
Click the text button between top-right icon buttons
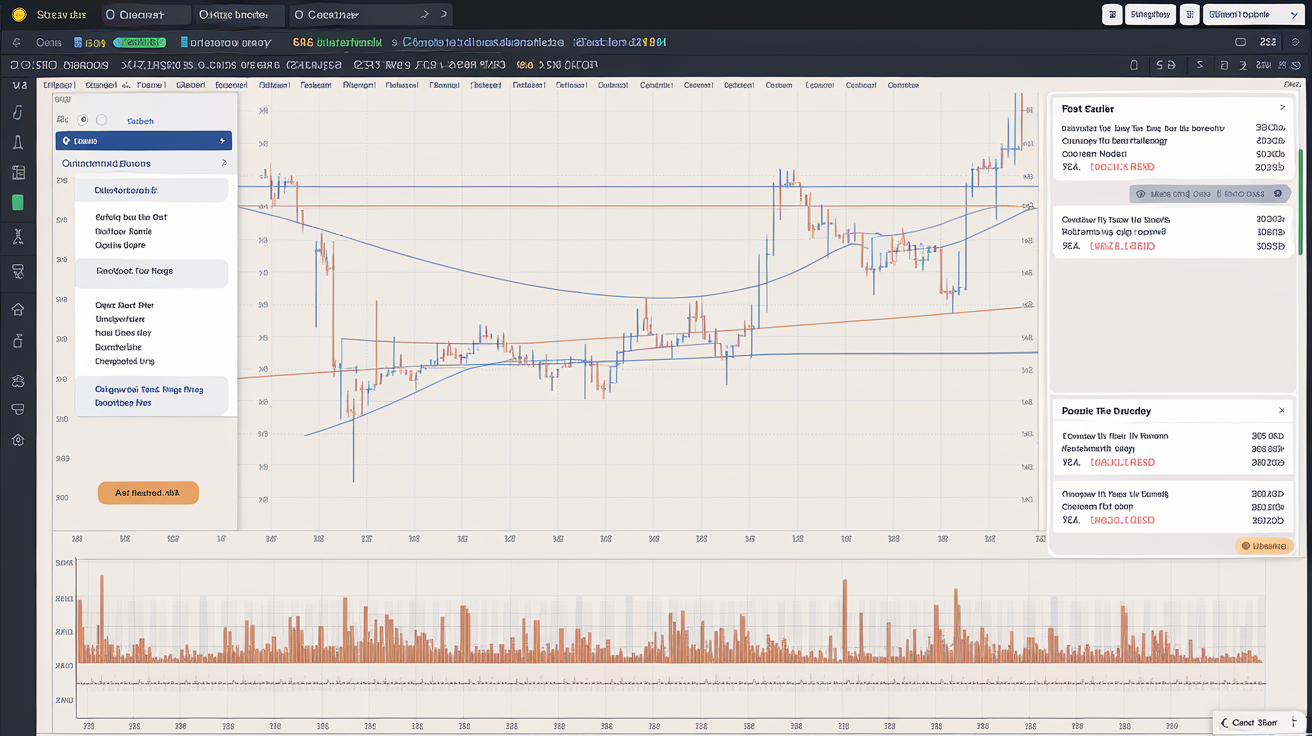1150,14
